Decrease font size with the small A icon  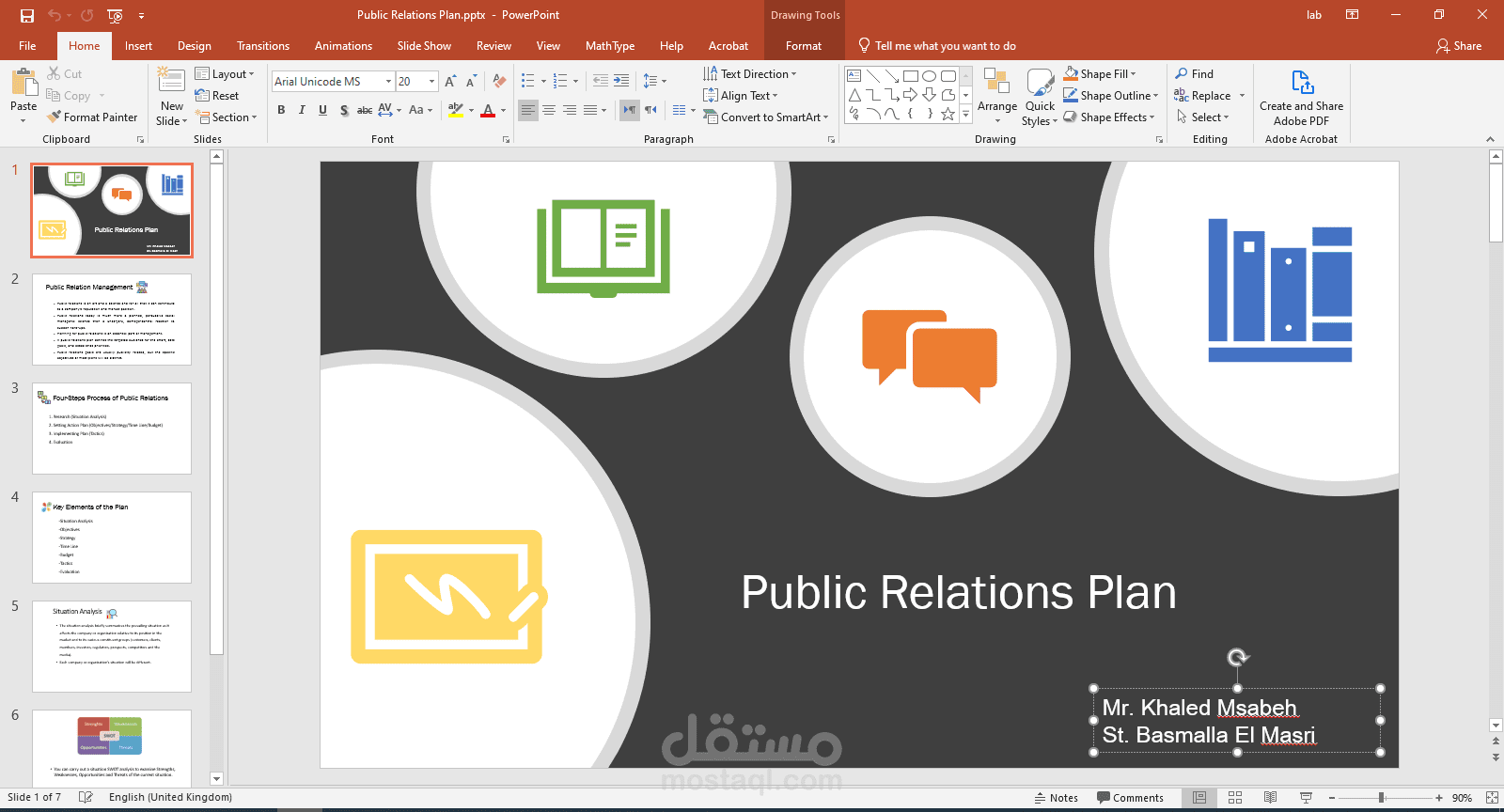471,82
